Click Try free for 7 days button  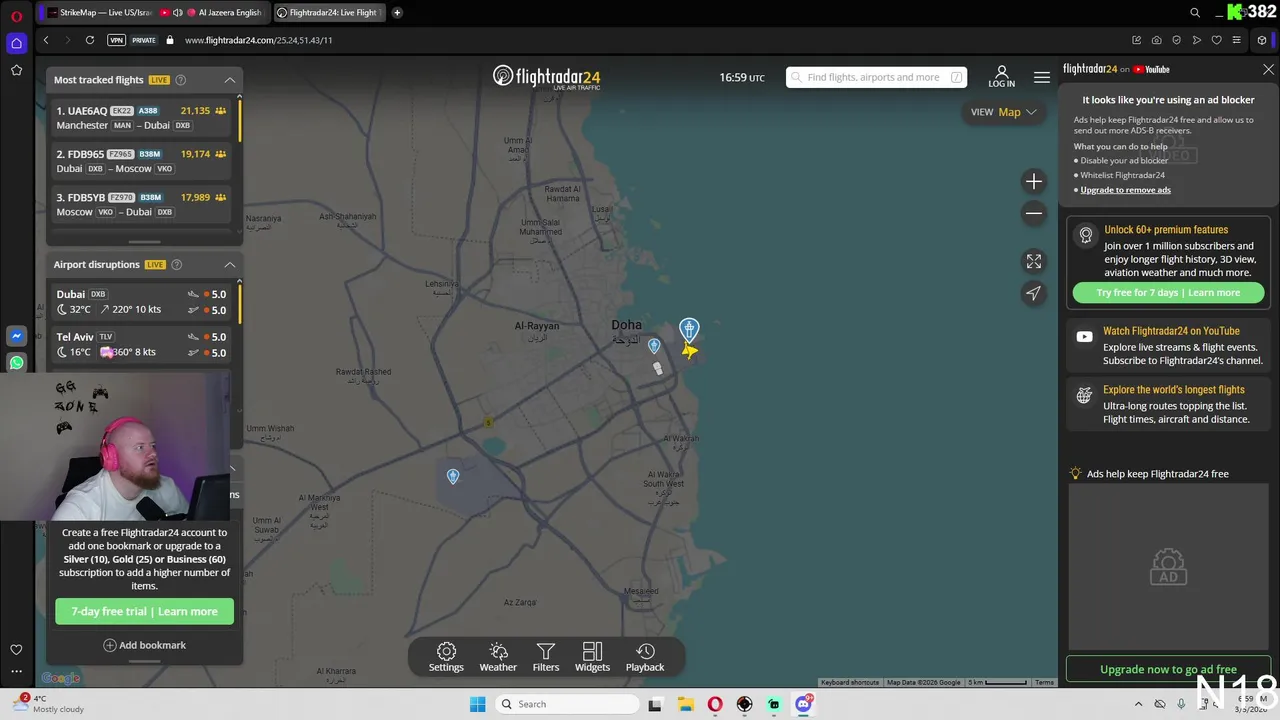1168,293
